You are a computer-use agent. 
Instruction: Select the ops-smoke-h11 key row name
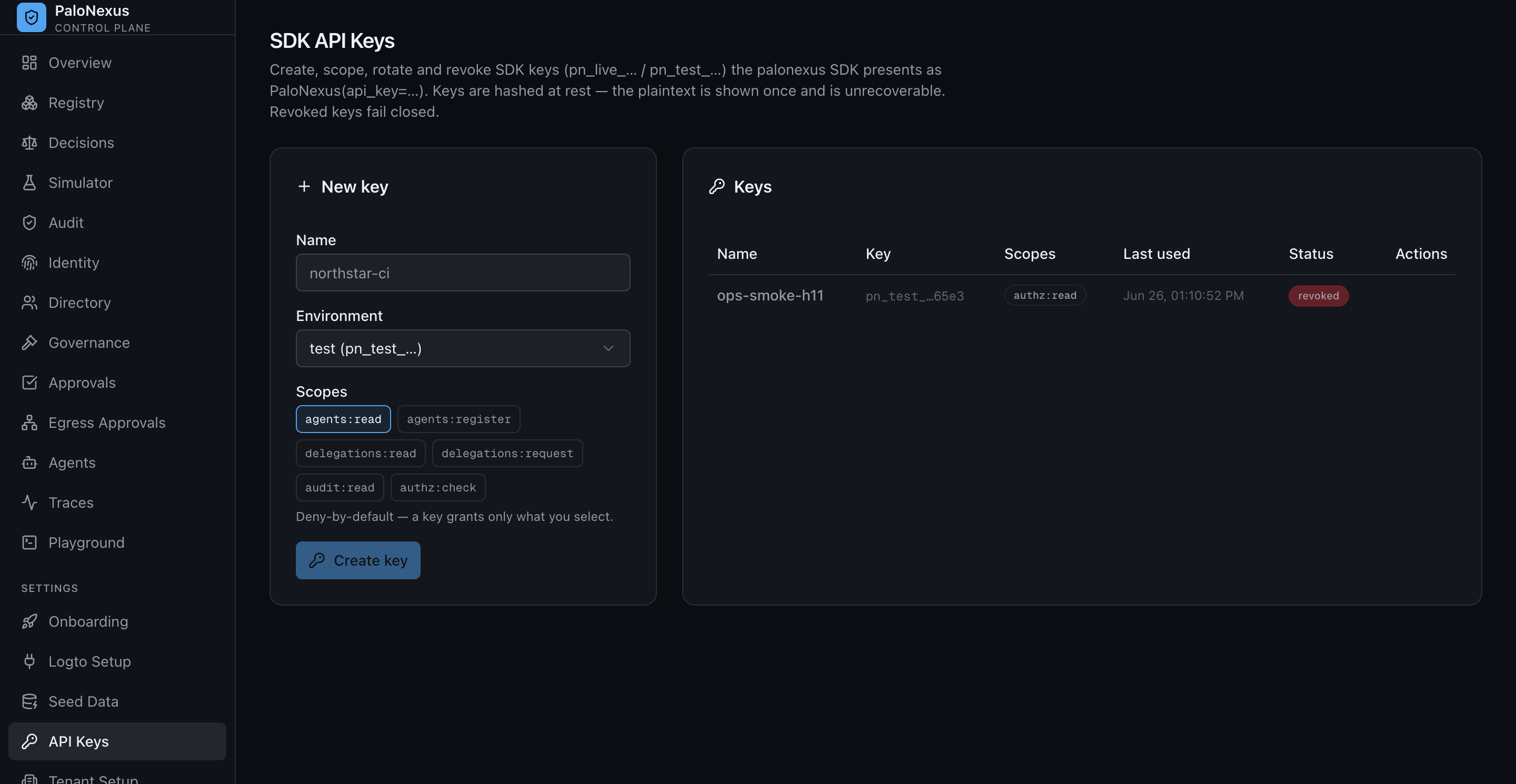coord(770,295)
